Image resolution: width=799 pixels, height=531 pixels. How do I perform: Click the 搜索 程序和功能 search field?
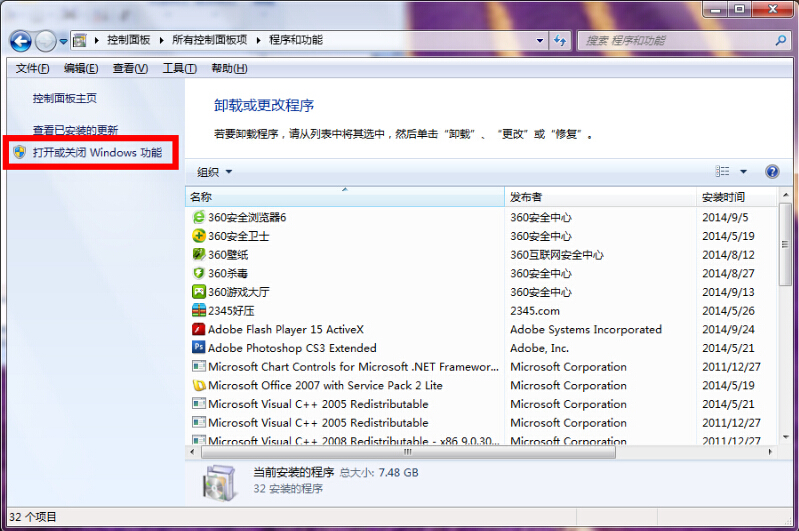tap(675, 41)
